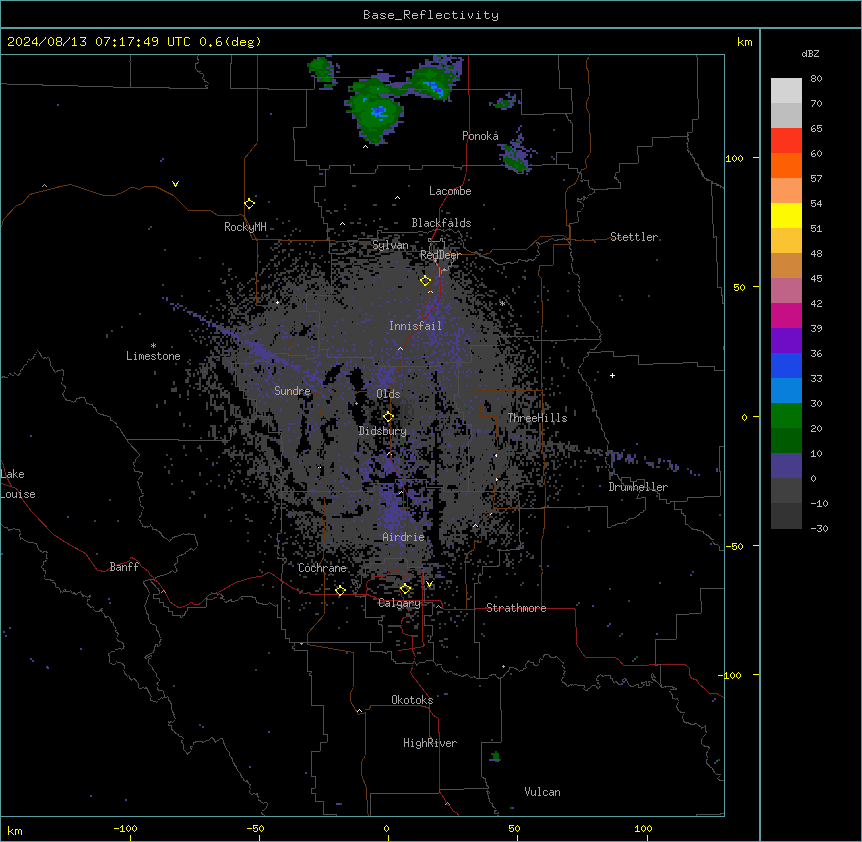Click the Olds town label

tap(388, 394)
